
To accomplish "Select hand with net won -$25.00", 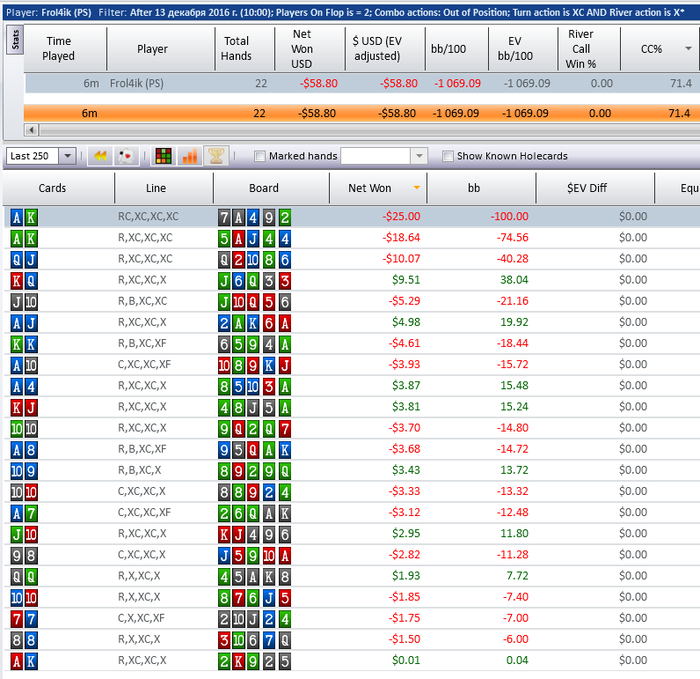I will [352, 217].
